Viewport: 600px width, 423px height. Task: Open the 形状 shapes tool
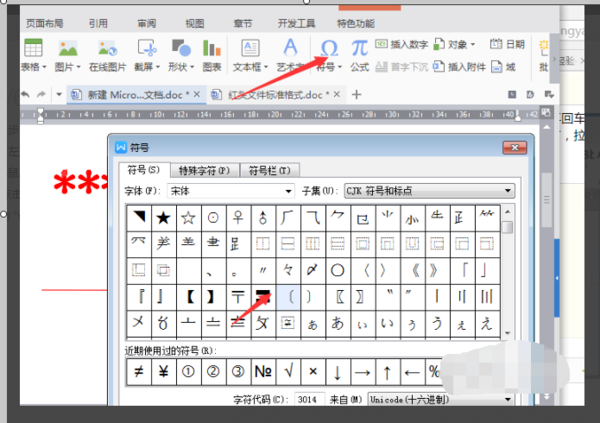[181, 48]
